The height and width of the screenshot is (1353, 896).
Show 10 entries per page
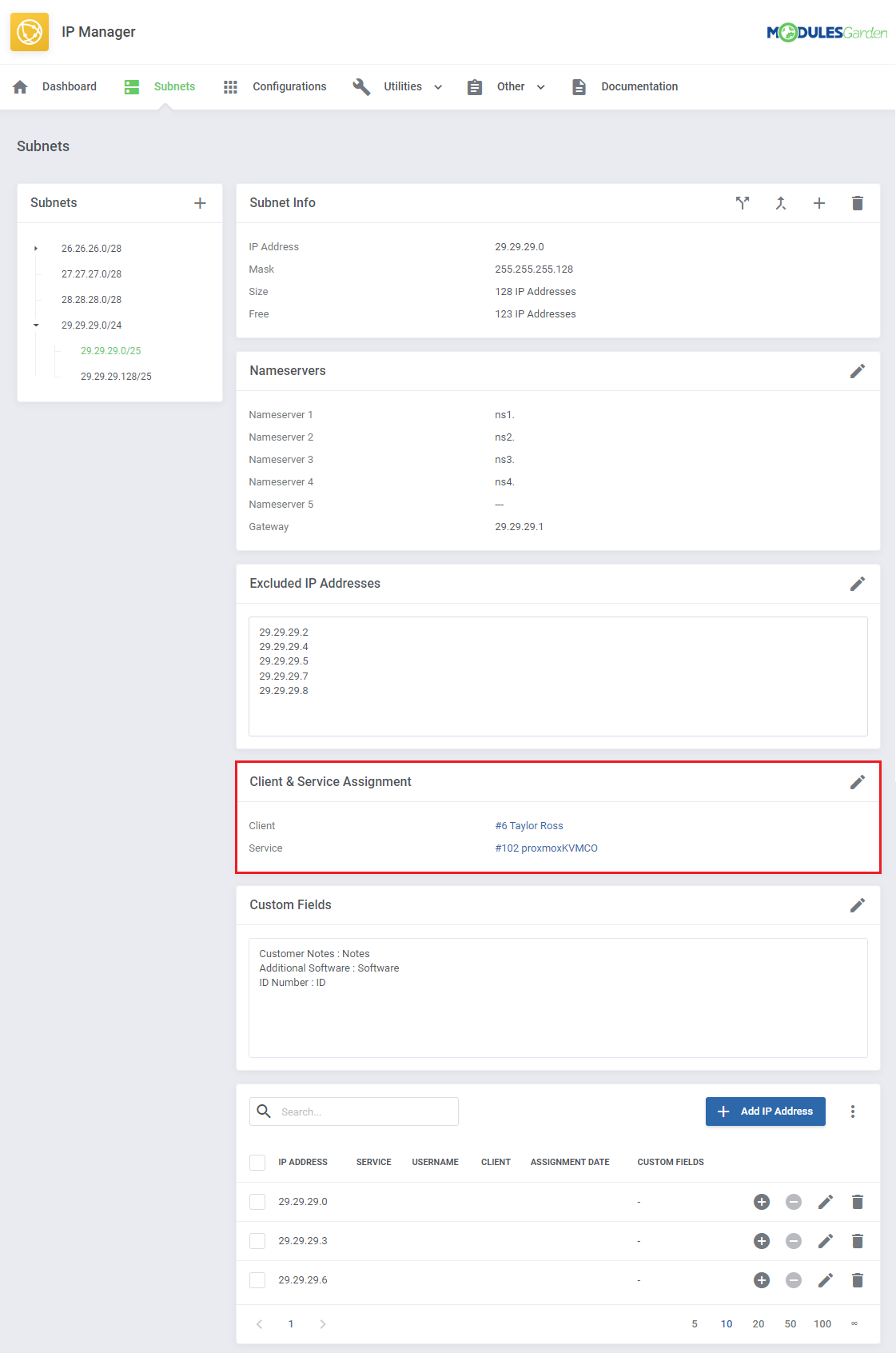727,1324
